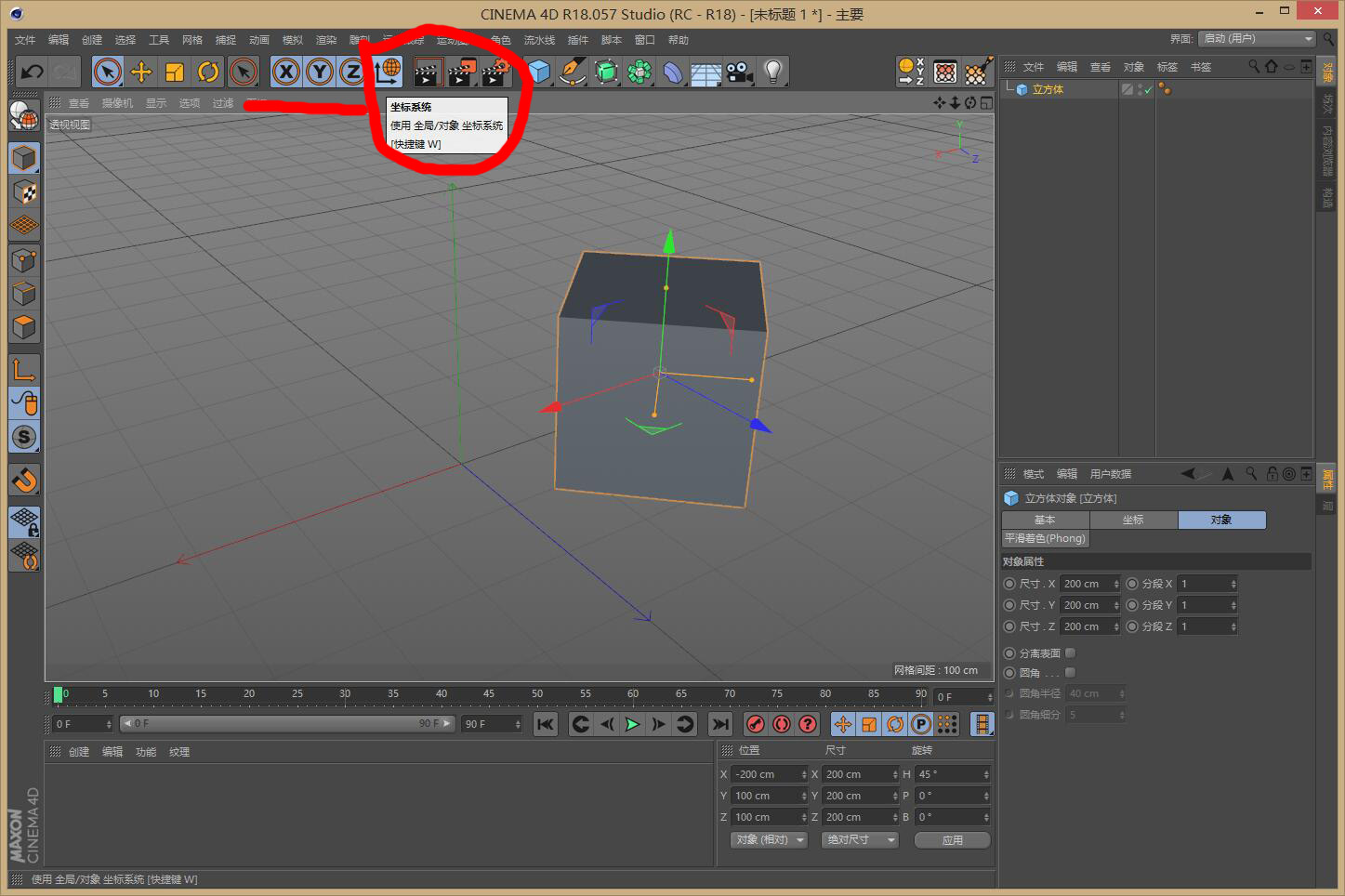Toggle the X axis lock
Image resolution: width=1345 pixels, height=896 pixels.
(286, 72)
